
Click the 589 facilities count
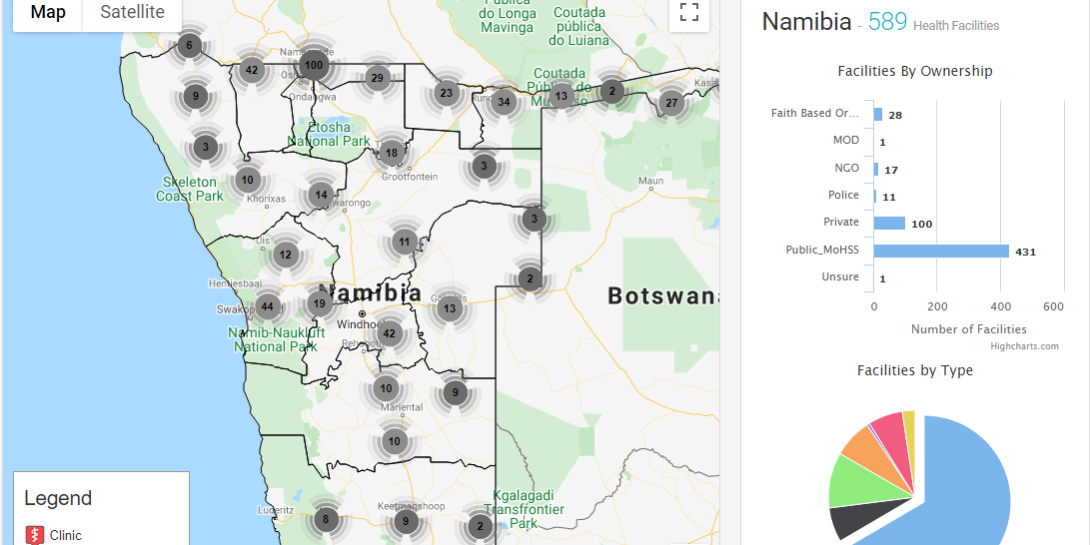887,22
